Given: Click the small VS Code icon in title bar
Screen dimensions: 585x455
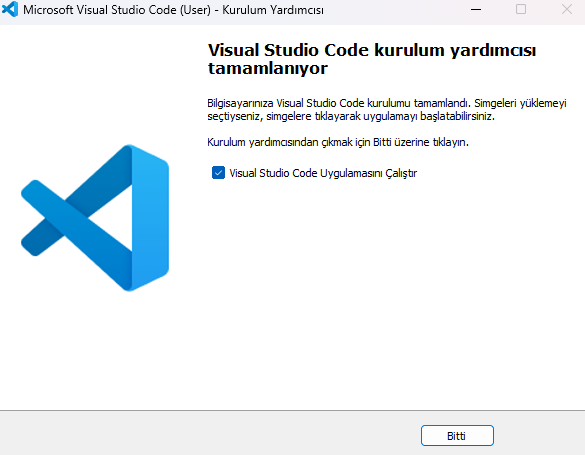Looking at the screenshot, I should [x=10, y=9].
